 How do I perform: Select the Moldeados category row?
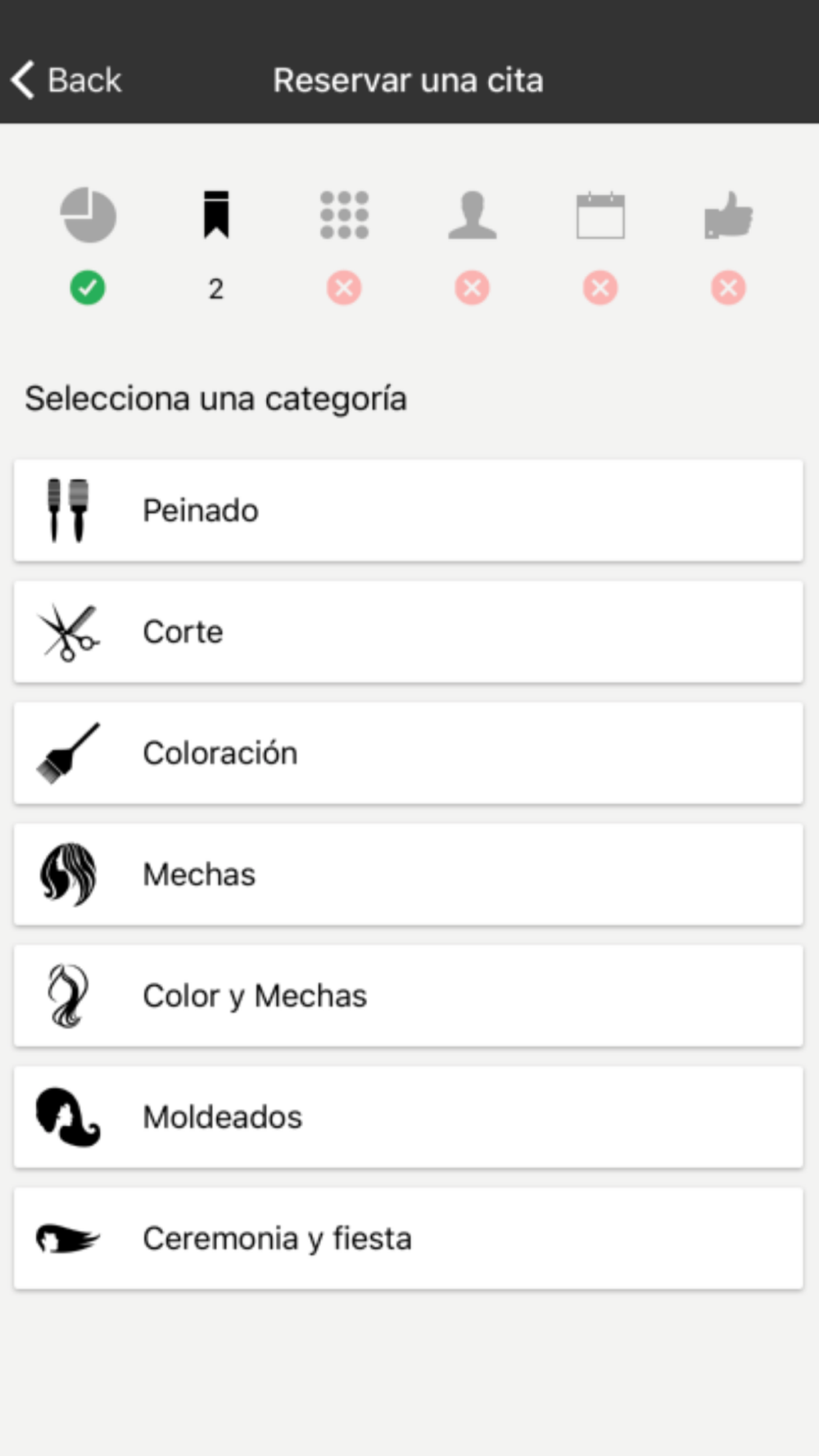(409, 1117)
